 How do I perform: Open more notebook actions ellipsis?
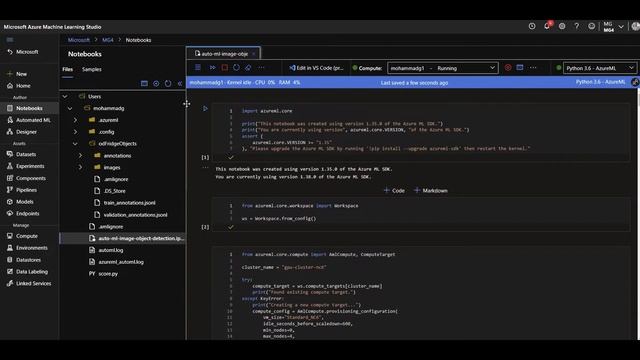tap(261, 67)
